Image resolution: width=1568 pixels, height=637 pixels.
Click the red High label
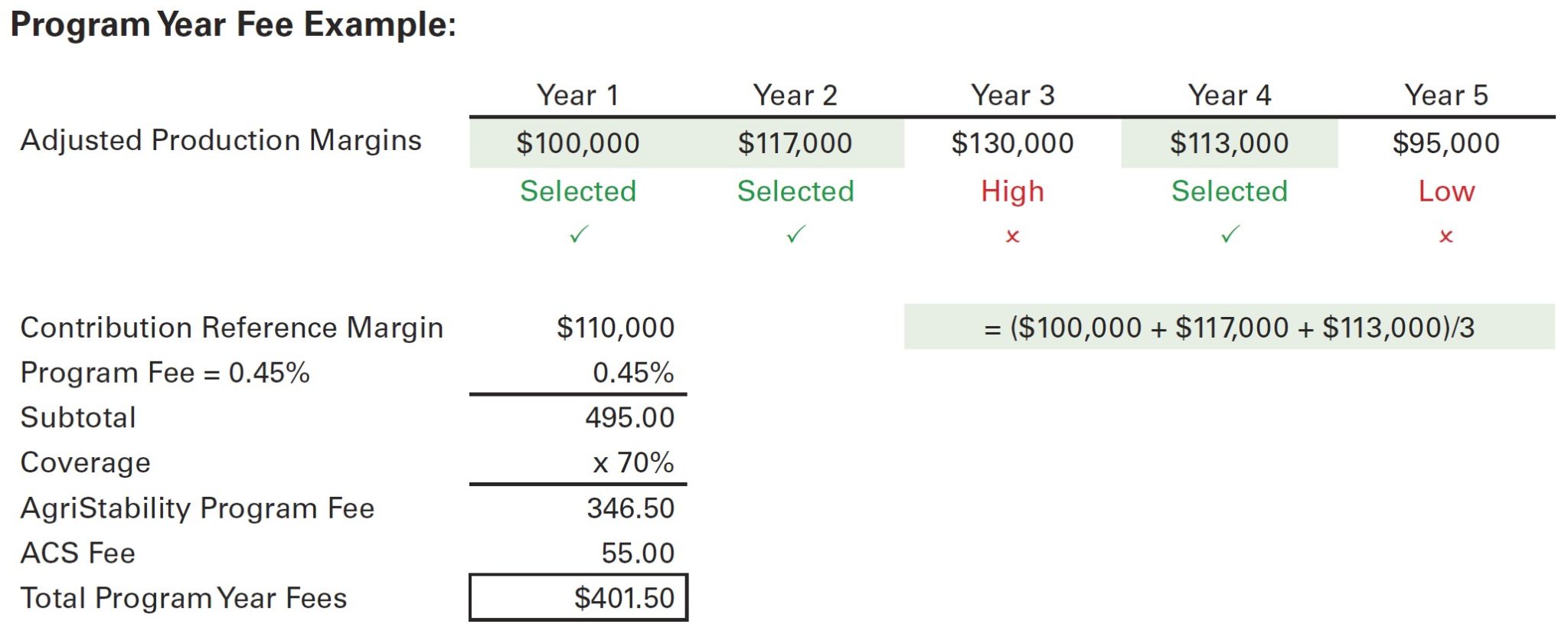coord(1012,191)
